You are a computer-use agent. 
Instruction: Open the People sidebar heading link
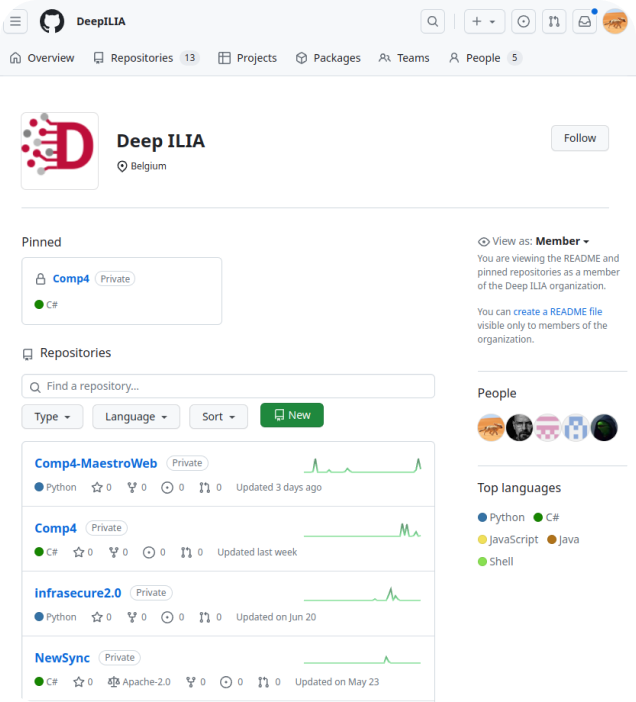tap(497, 393)
